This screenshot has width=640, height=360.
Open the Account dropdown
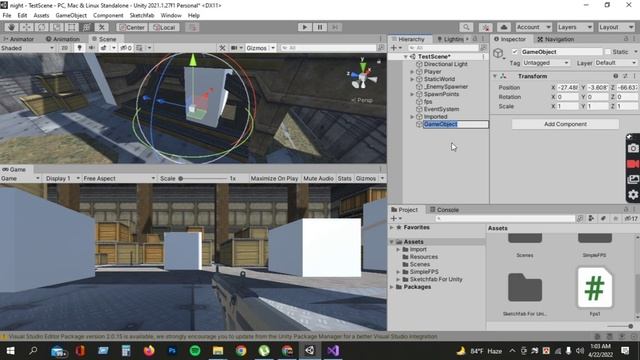pos(533,27)
